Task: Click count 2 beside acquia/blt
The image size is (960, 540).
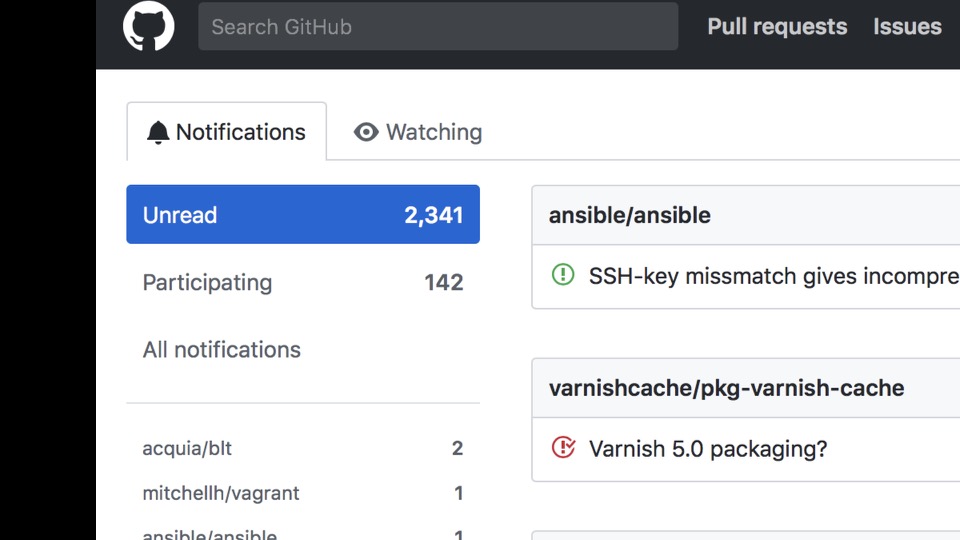Action: click(457, 448)
